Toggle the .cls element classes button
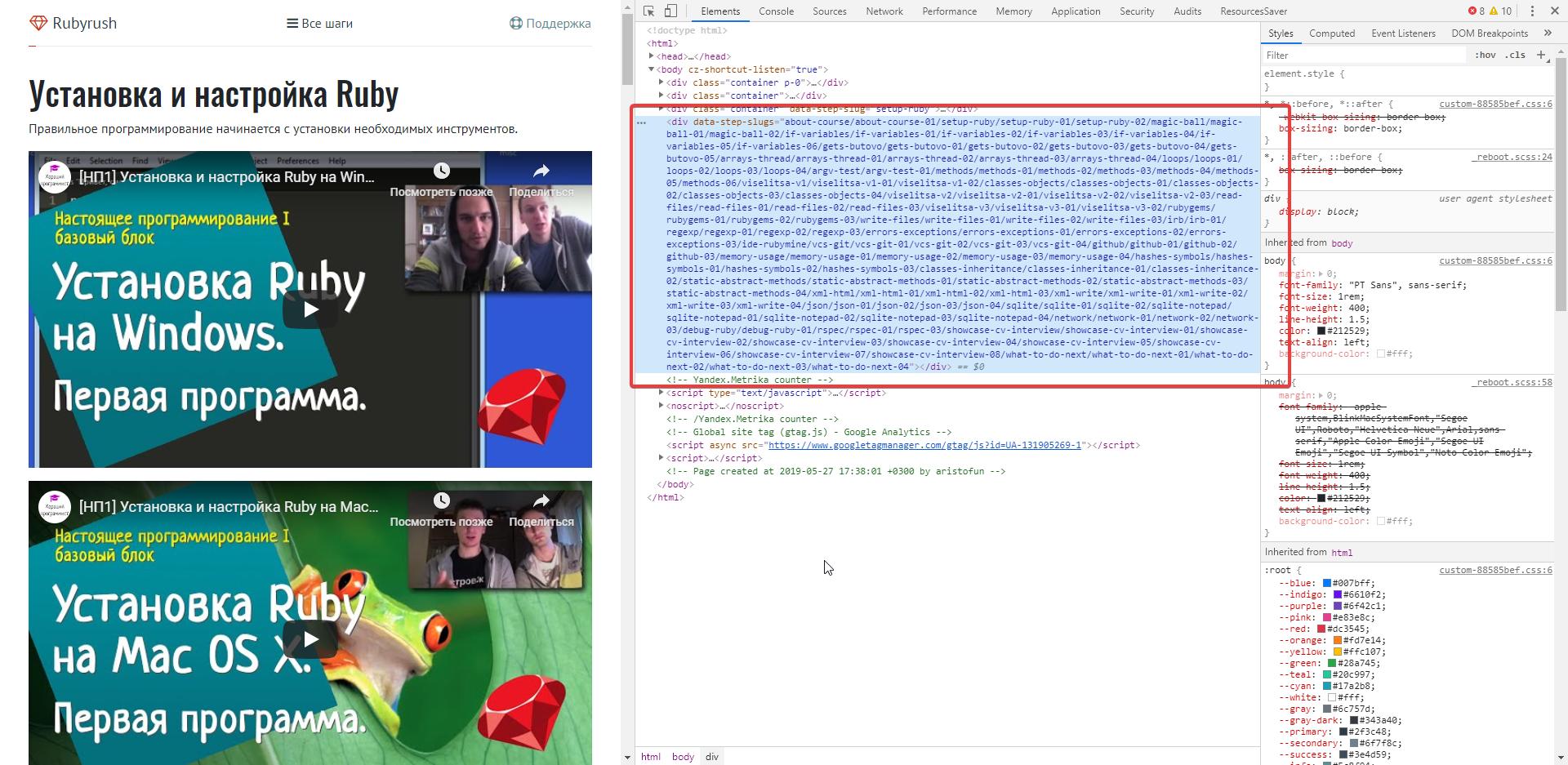Viewport: 1568px width, 765px height. (x=1516, y=55)
